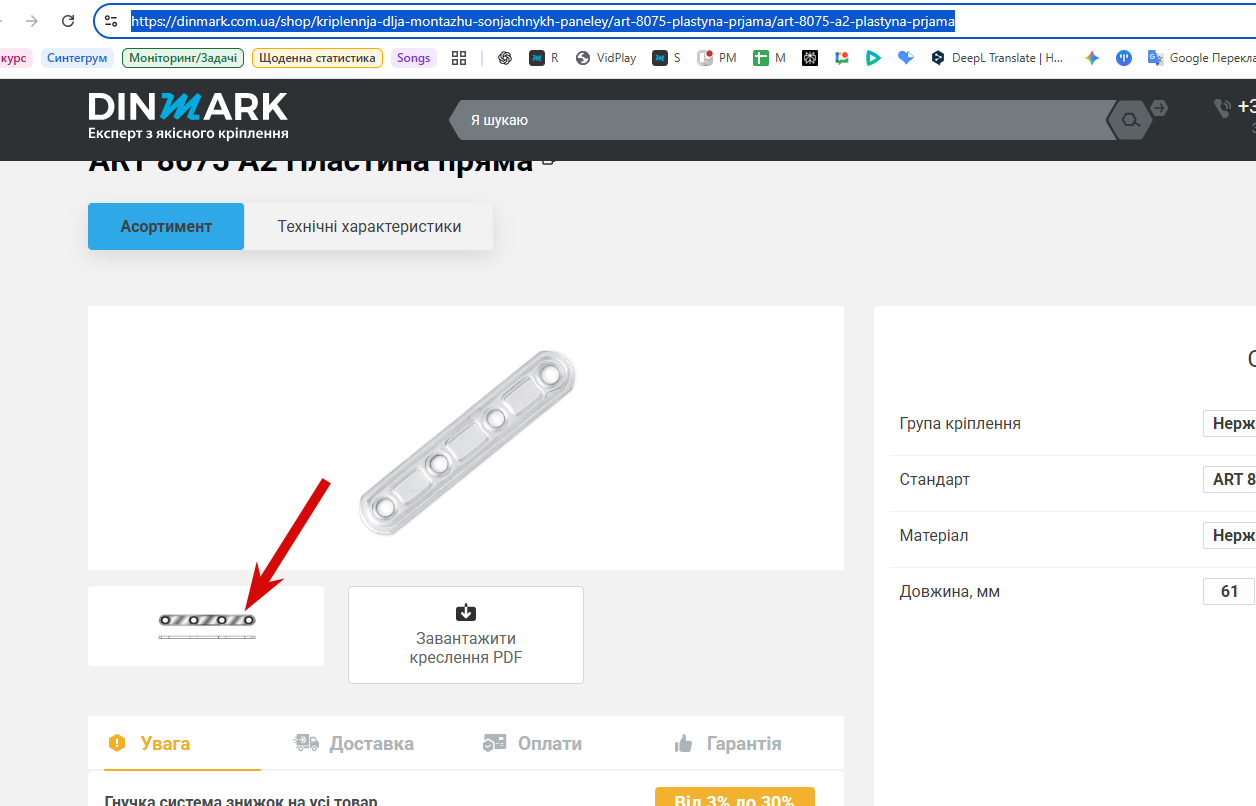The image size is (1256, 806).
Task: Open the ChatGPT bookmark icon
Action: tap(505, 58)
